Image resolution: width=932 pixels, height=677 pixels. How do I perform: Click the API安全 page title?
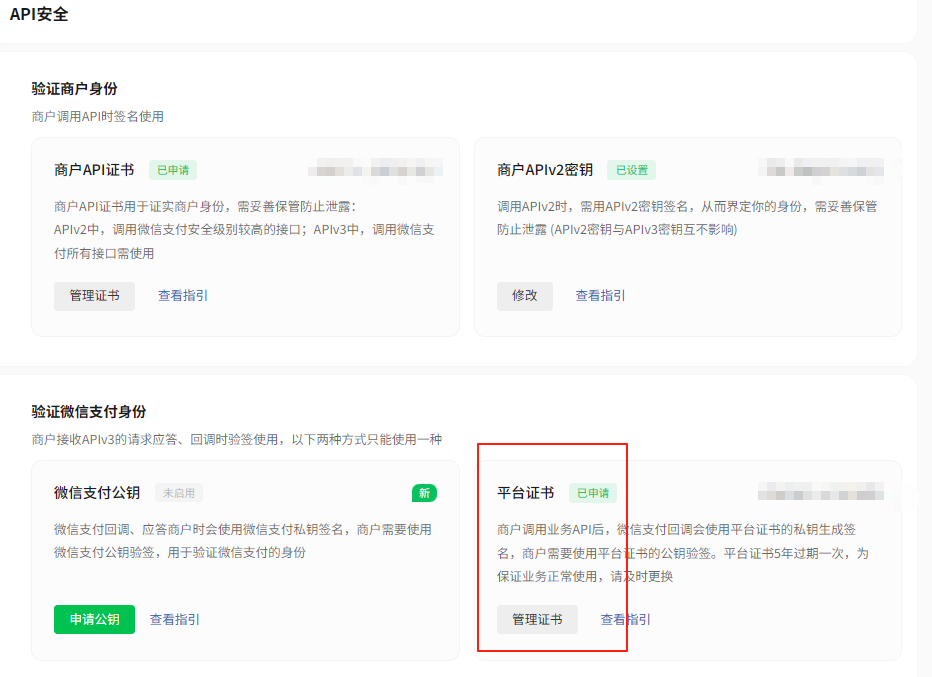pyautogui.click(x=39, y=14)
